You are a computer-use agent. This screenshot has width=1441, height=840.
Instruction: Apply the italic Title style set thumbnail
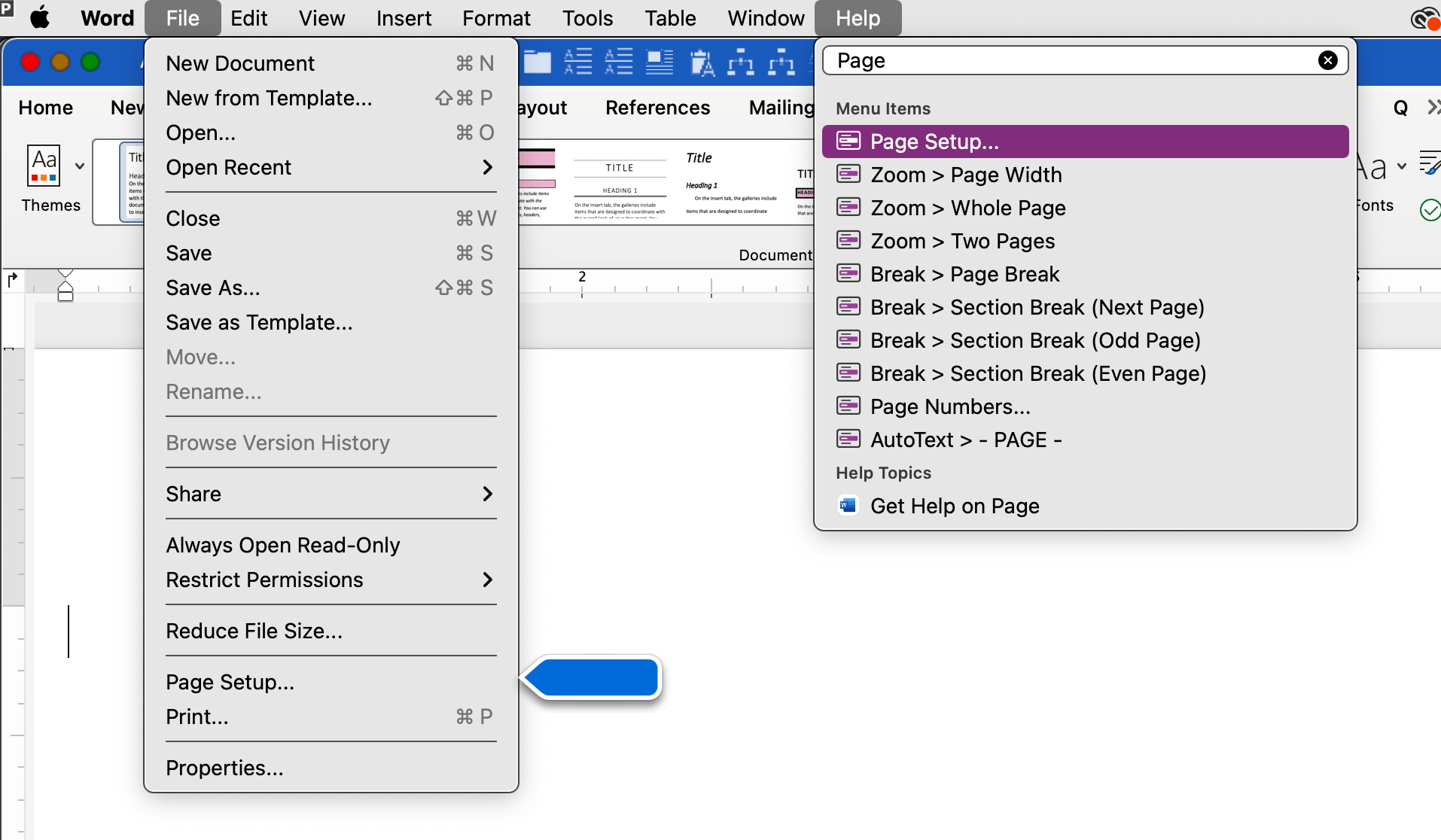(731, 183)
